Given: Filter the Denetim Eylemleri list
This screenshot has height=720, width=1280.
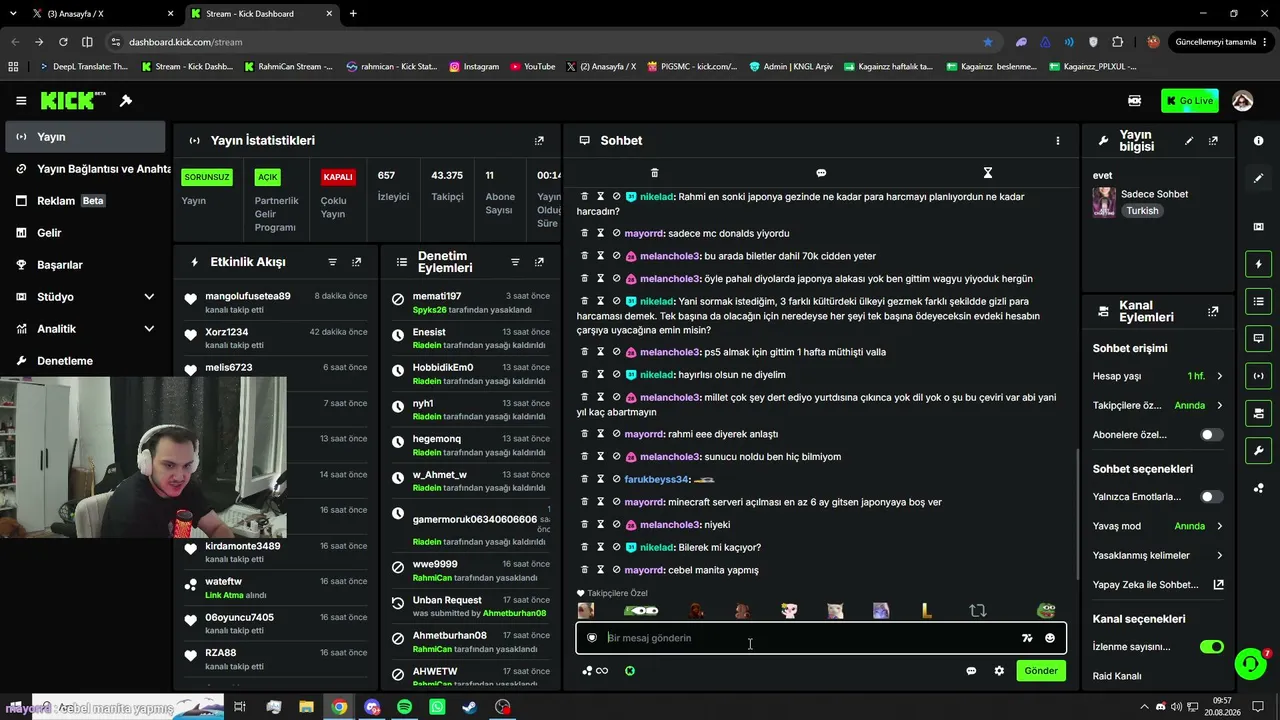Looking at the screenshot, I should tap(515, 262).
